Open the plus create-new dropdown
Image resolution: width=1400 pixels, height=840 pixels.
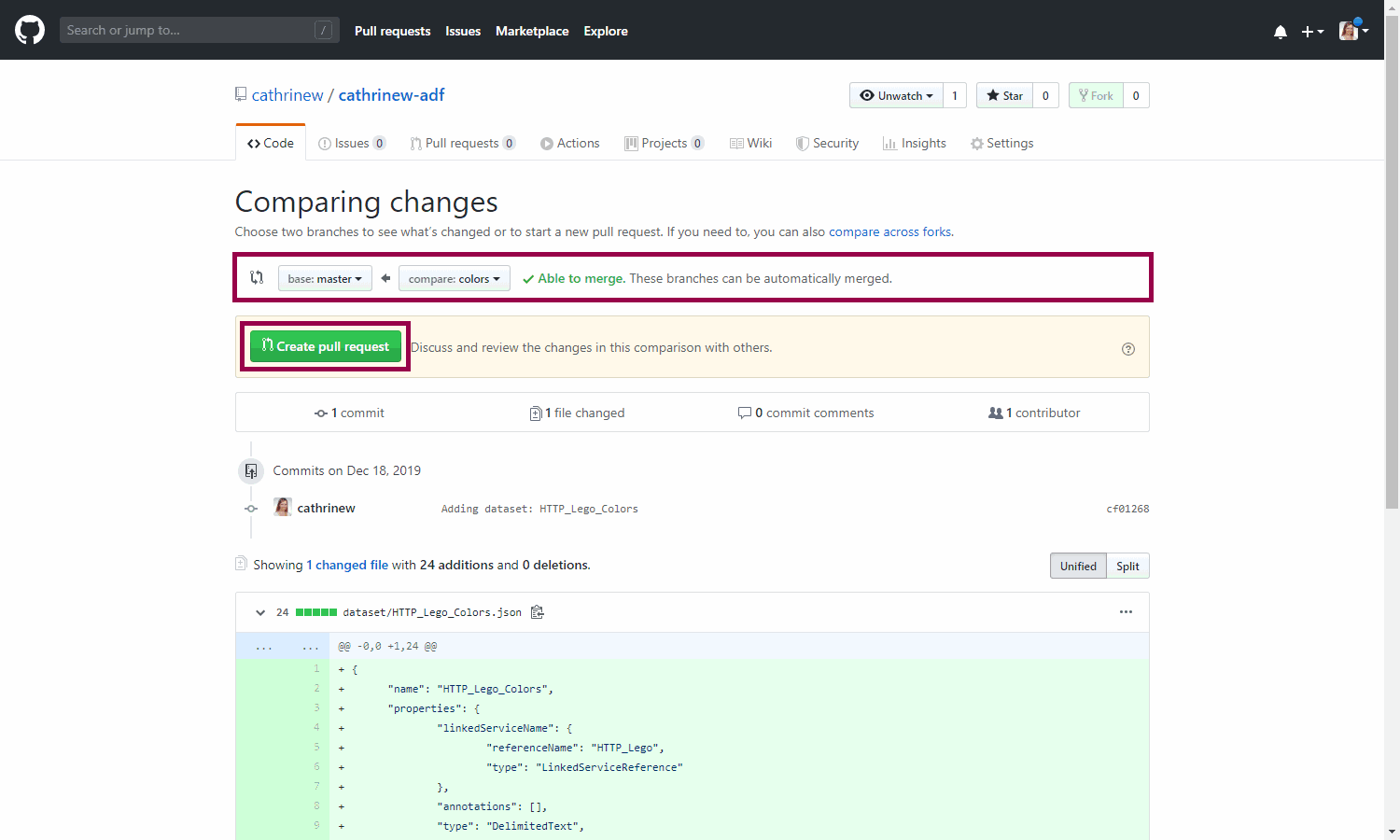coord(1312,32)
